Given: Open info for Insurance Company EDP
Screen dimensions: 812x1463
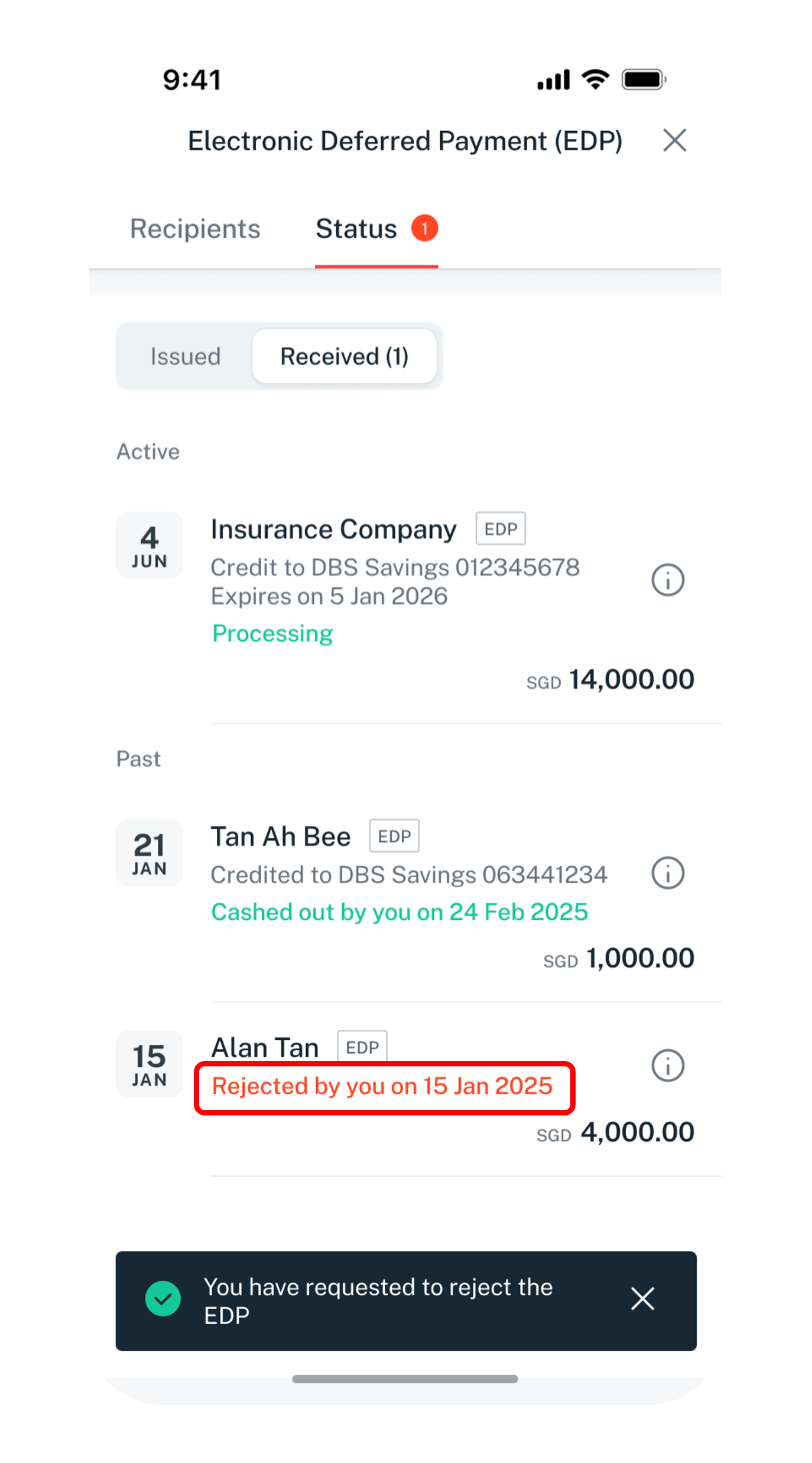Looking at the screenshot, I should click(667, 580).
